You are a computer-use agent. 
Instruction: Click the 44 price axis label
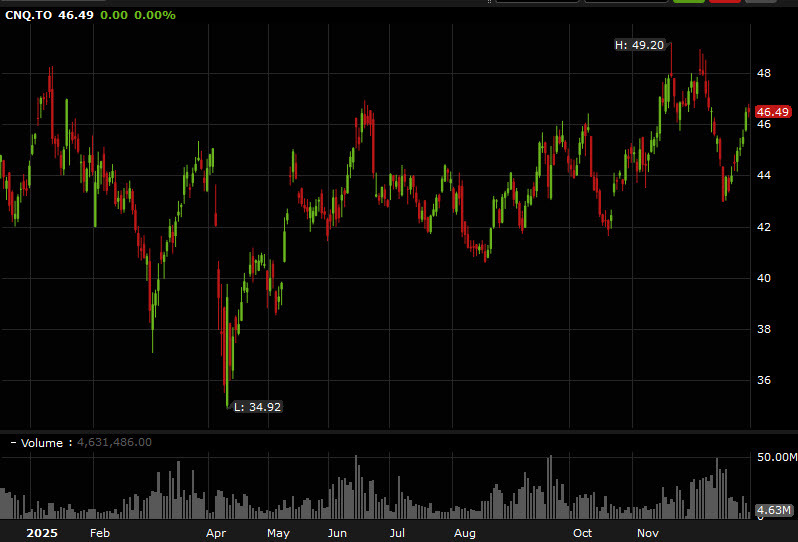point(763,175)
